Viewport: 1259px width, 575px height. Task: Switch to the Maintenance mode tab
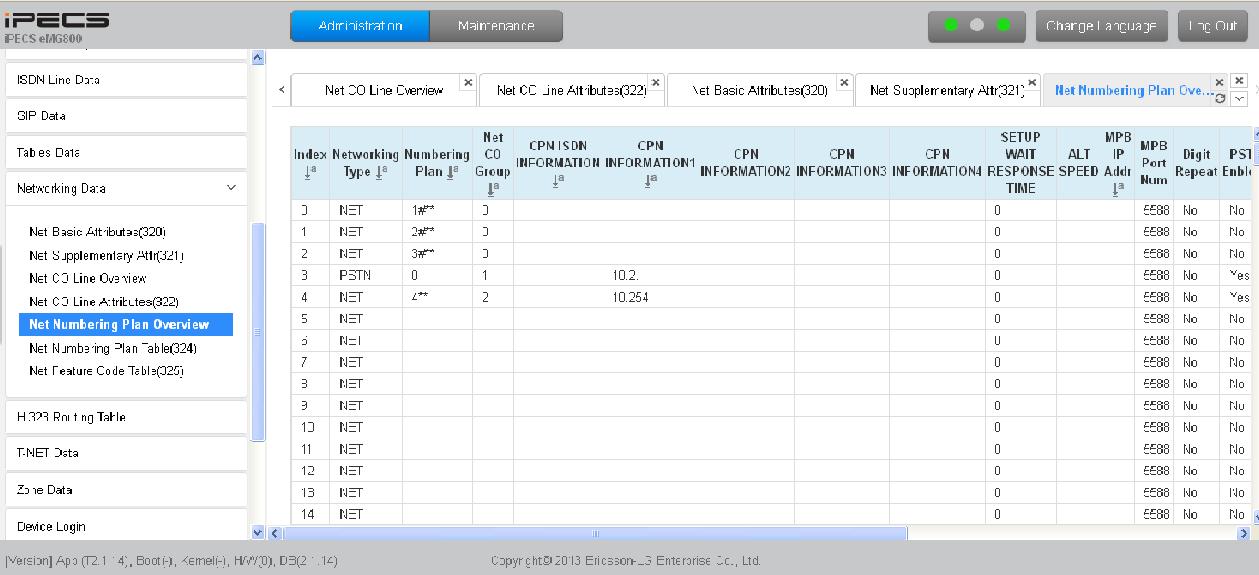(x=496, y=26)
